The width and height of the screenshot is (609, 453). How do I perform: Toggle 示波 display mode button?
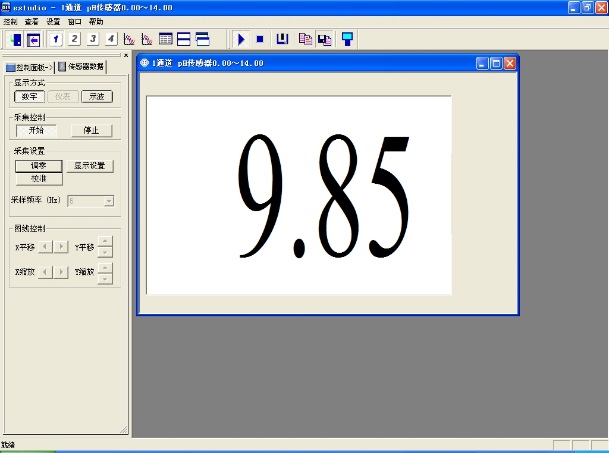97,97
